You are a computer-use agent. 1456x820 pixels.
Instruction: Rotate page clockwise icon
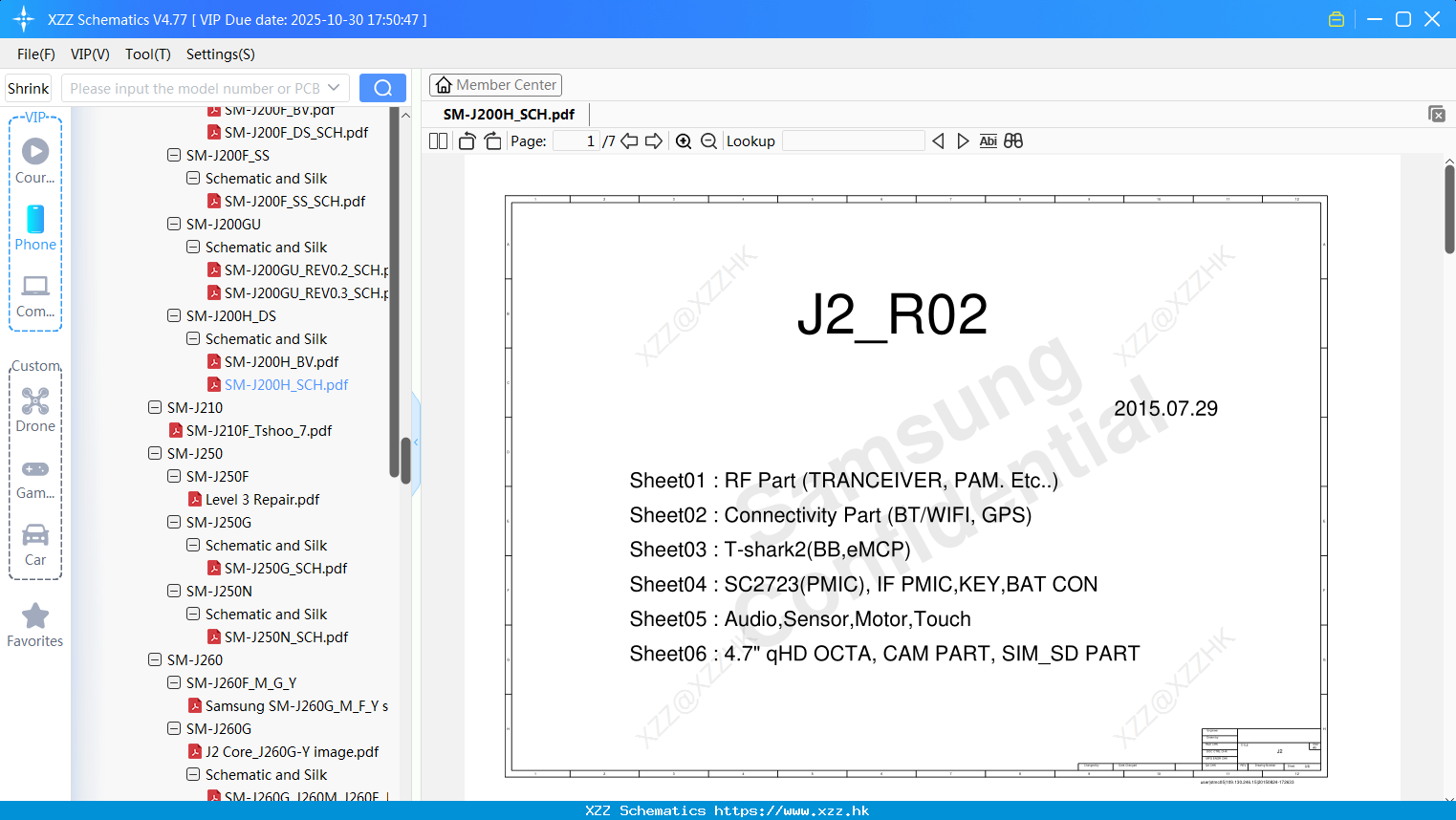492,140
